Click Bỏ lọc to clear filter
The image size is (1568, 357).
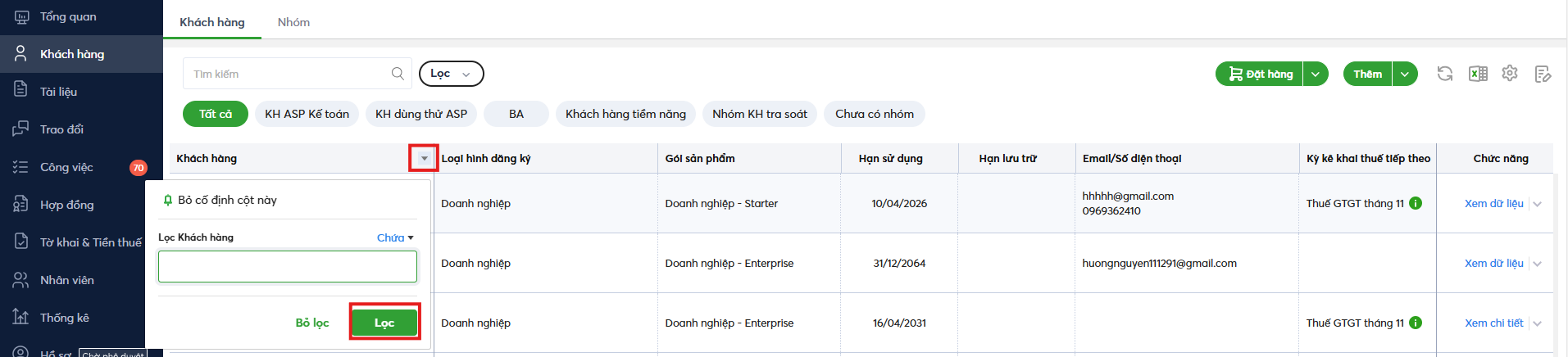[x=312, y=323]
